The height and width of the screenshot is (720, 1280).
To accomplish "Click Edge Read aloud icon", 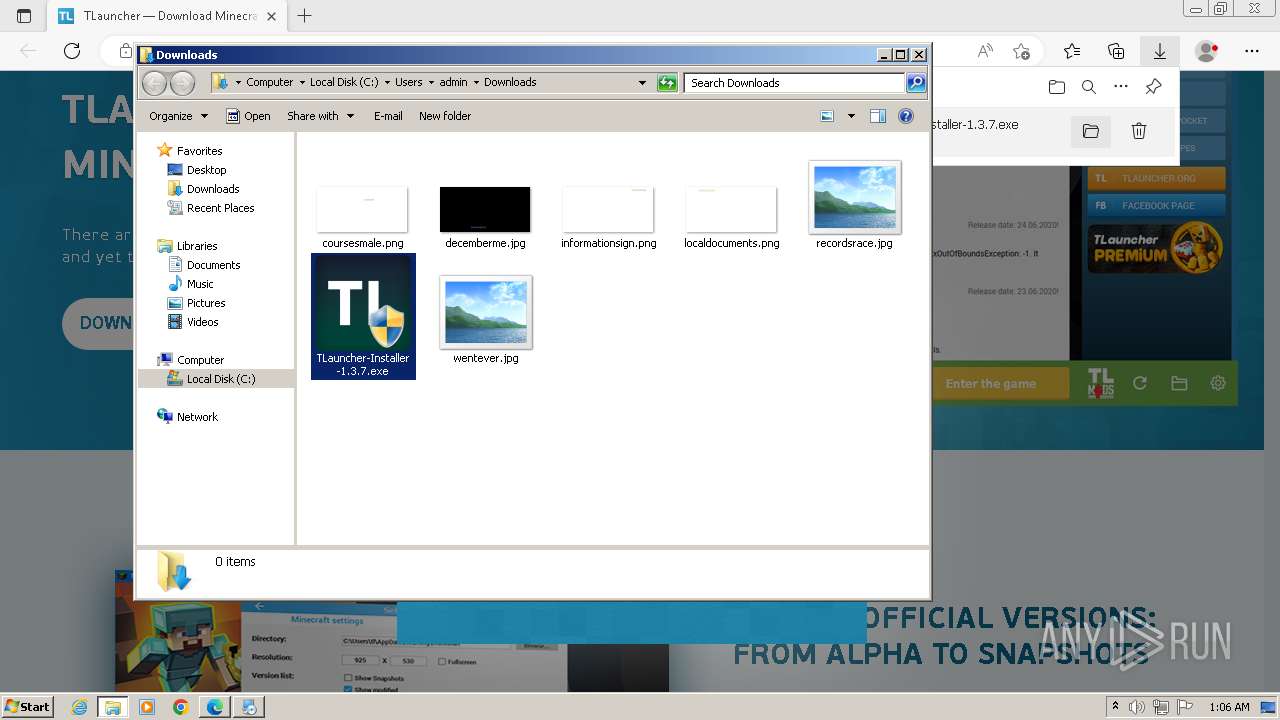I will tap(985, 51).
